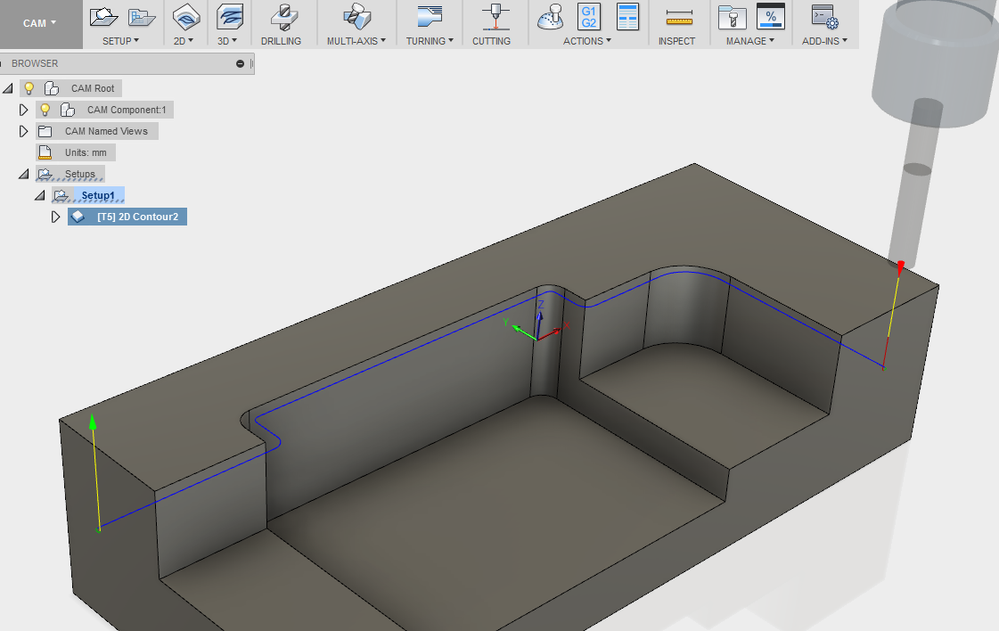
Task: Click the Multi-Axis machining icon
Action: [x=357, y=17]
